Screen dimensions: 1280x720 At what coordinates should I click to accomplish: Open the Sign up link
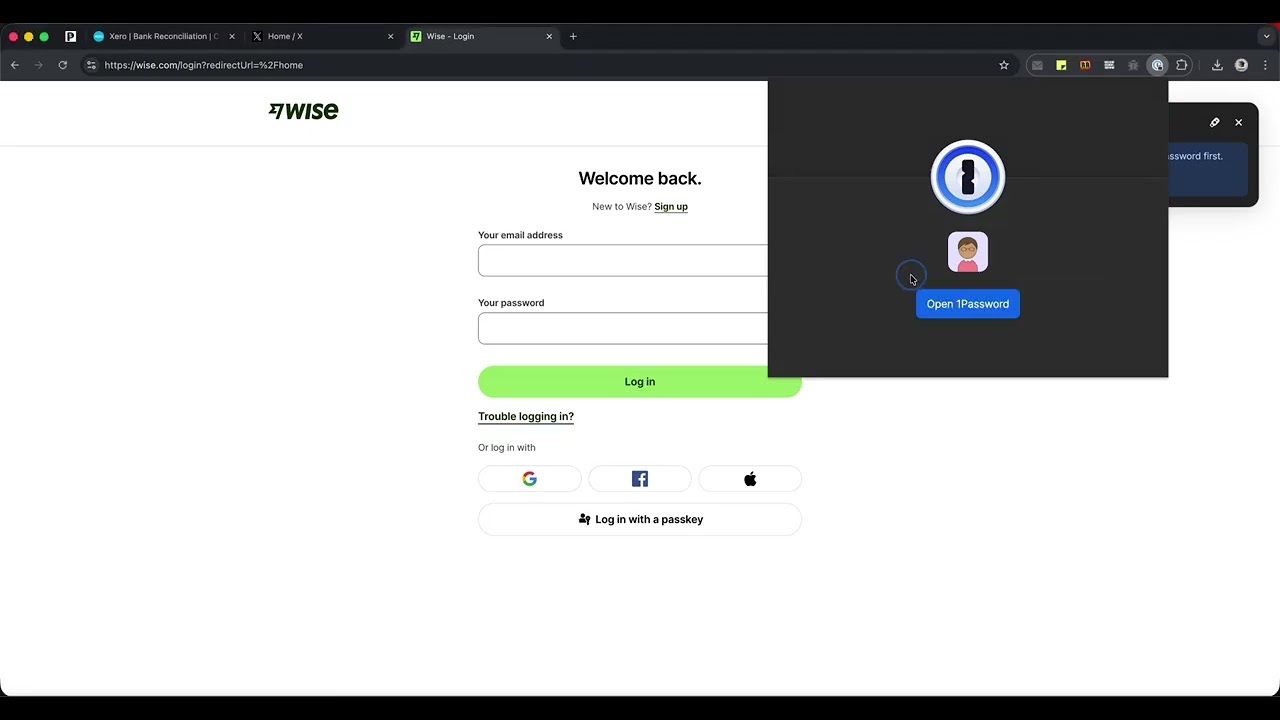point(671,207)
